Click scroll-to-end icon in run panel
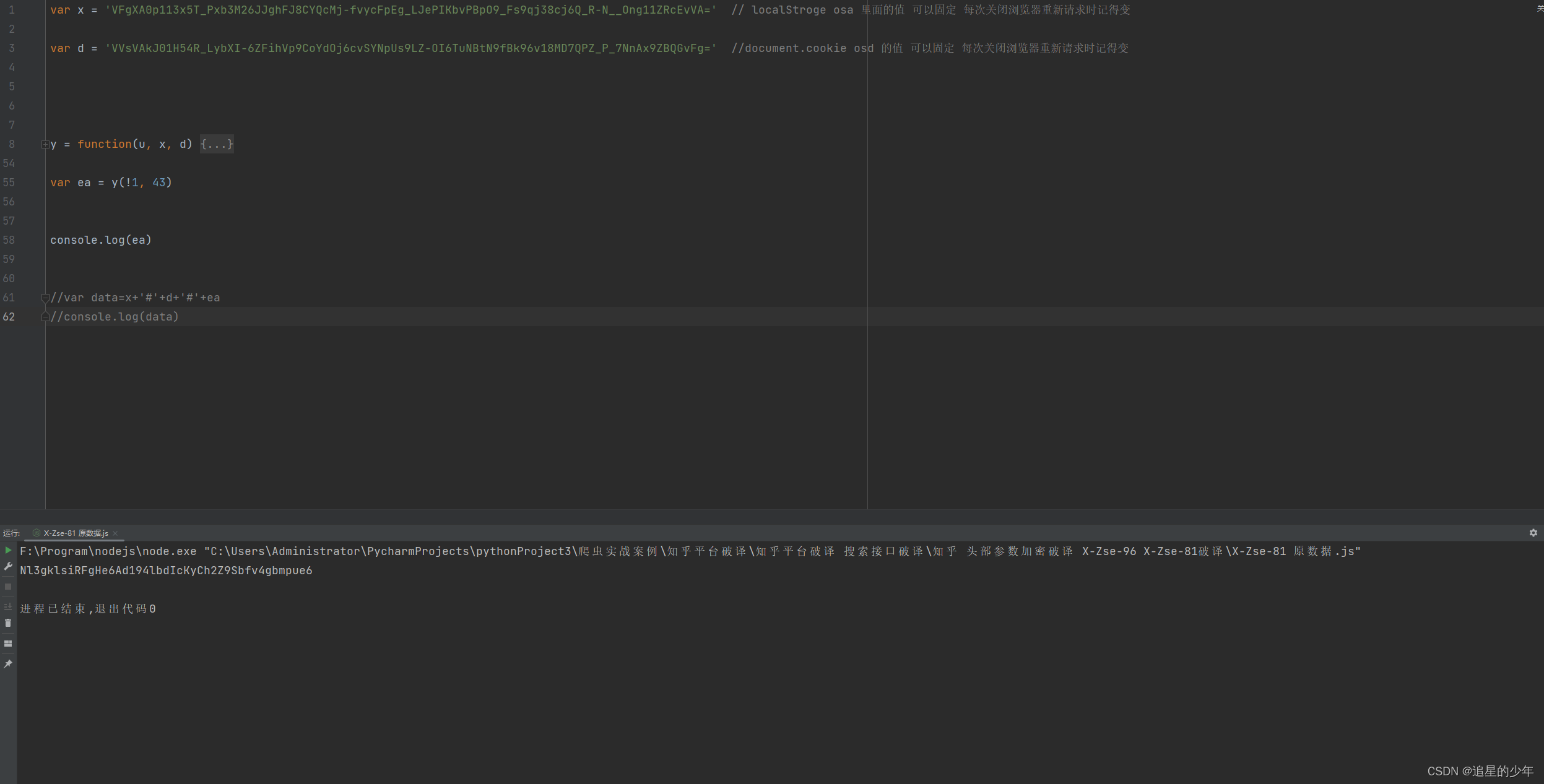1544x784 pixels. pyautogui.click(x=8, y=606)
